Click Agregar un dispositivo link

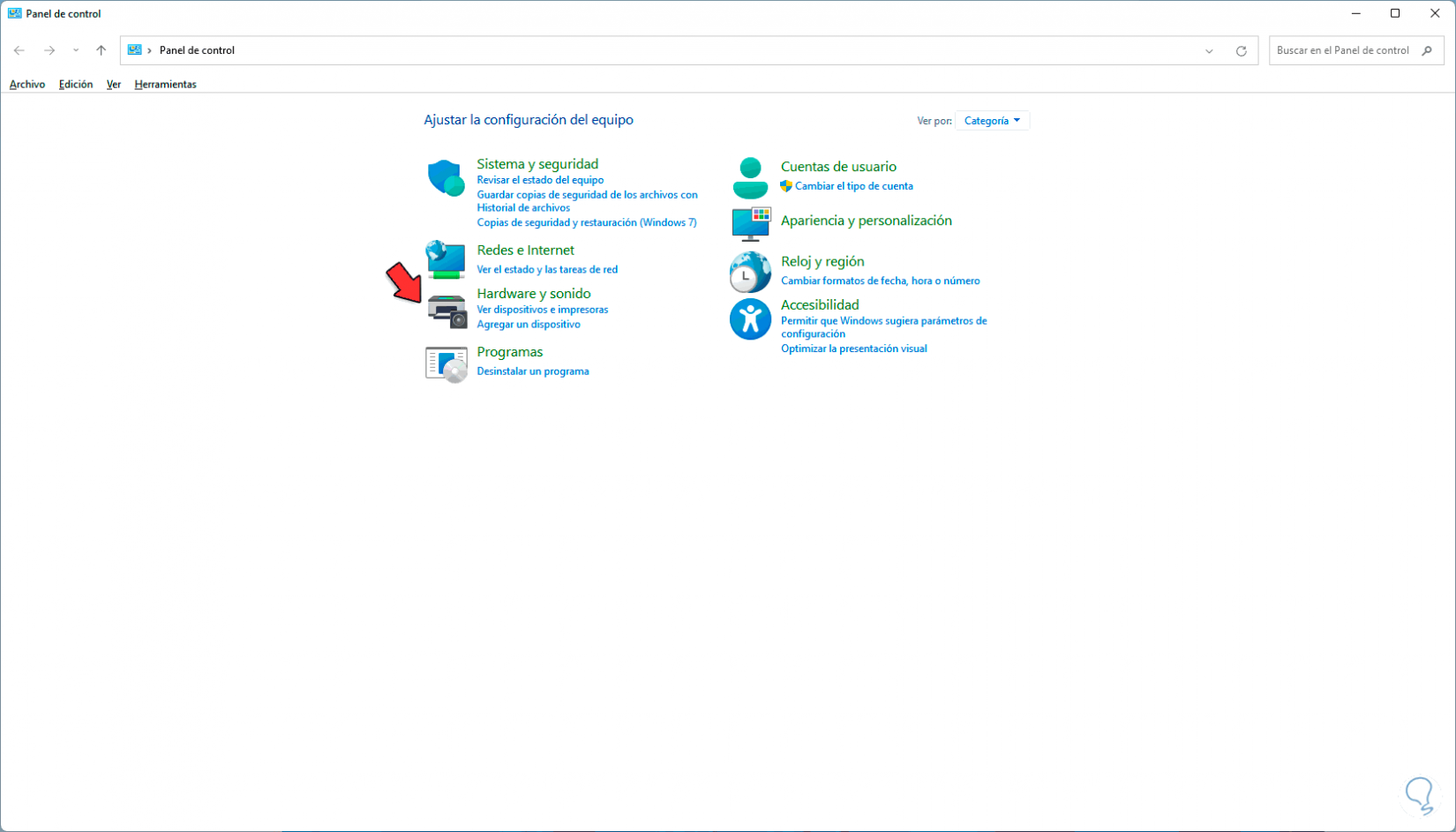click(x=529, y=325)
